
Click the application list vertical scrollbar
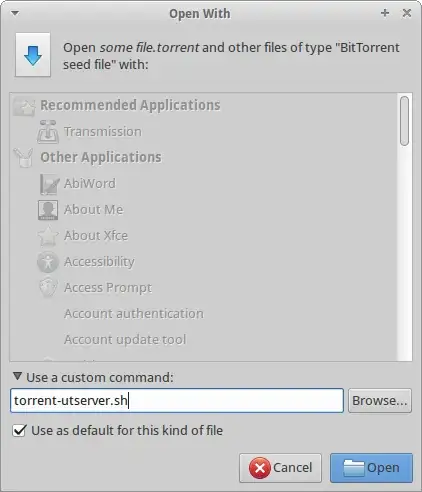point(405,227)
